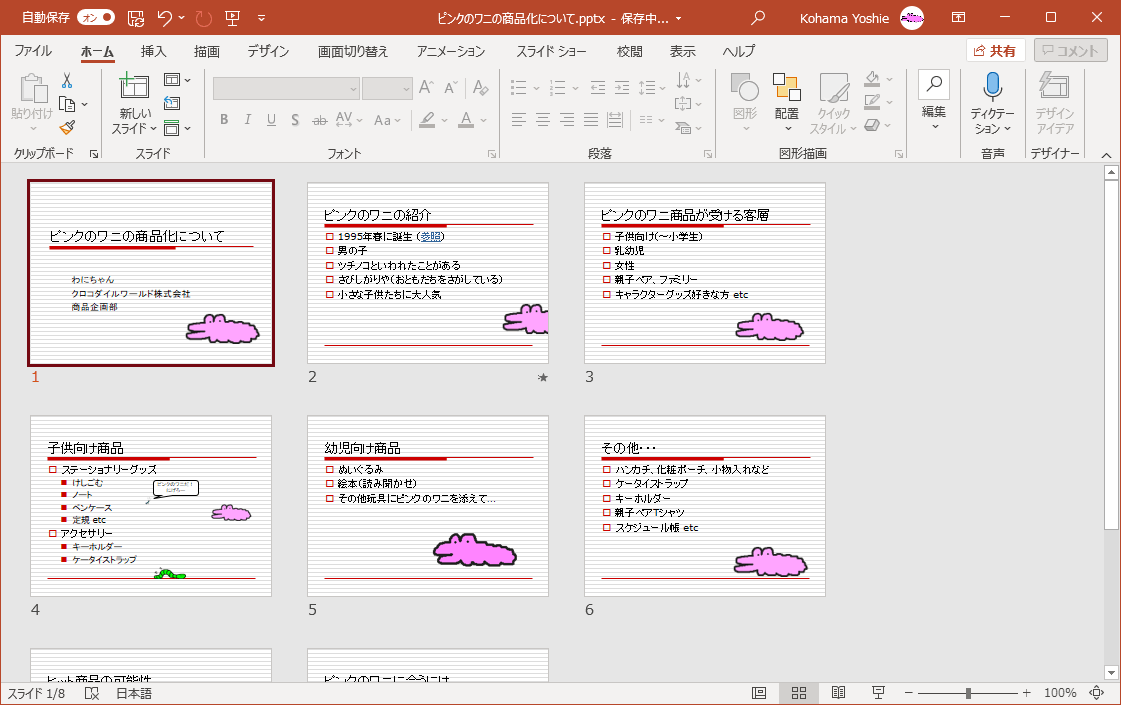Viewport: 1121px width, 705px height.
Task: Open the font color picker arrow
Action: [x=484, y=120]
